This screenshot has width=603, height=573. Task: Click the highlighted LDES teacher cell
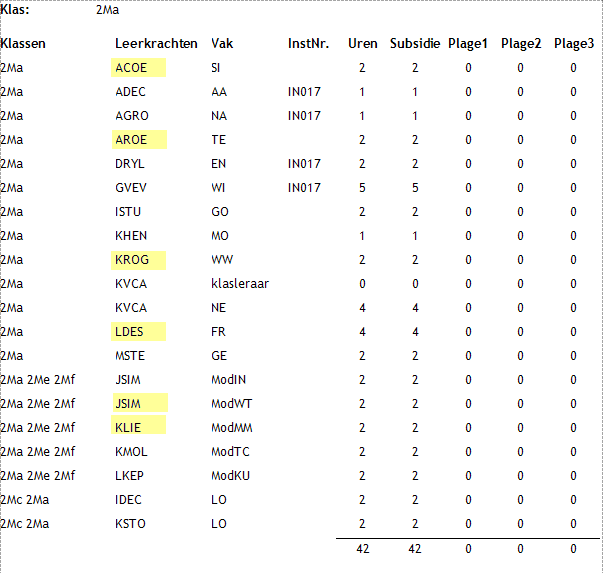point(138,331)
